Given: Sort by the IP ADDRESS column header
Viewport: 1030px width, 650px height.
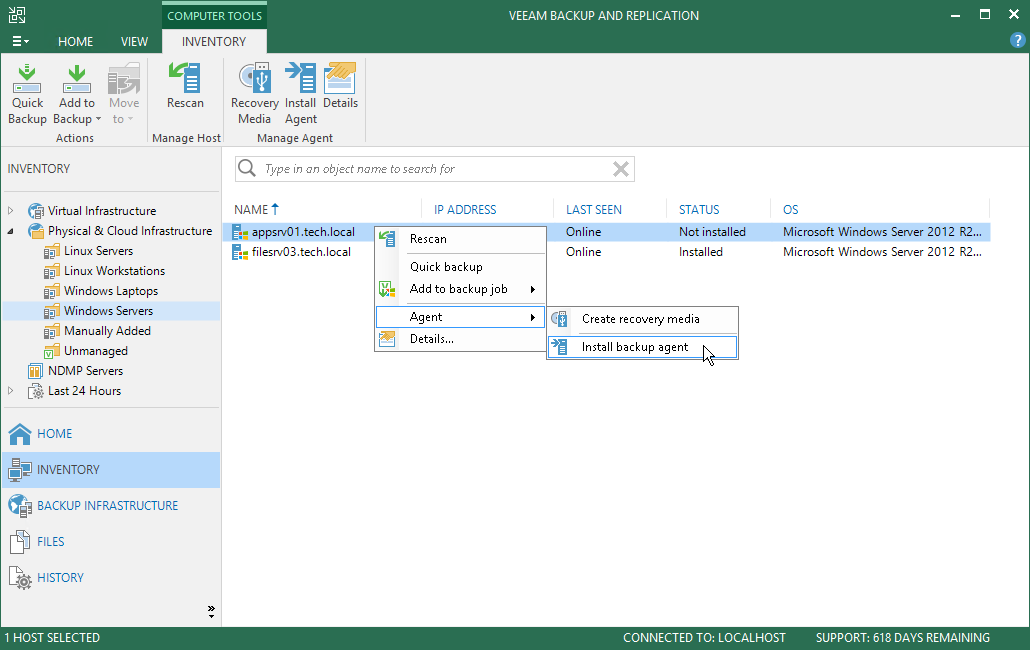Looking at the screenshot, I should tap(465, 209).
